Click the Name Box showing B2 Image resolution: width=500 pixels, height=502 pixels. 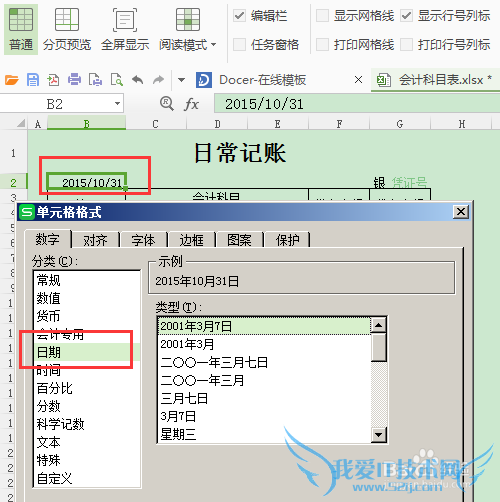point(55,104)
